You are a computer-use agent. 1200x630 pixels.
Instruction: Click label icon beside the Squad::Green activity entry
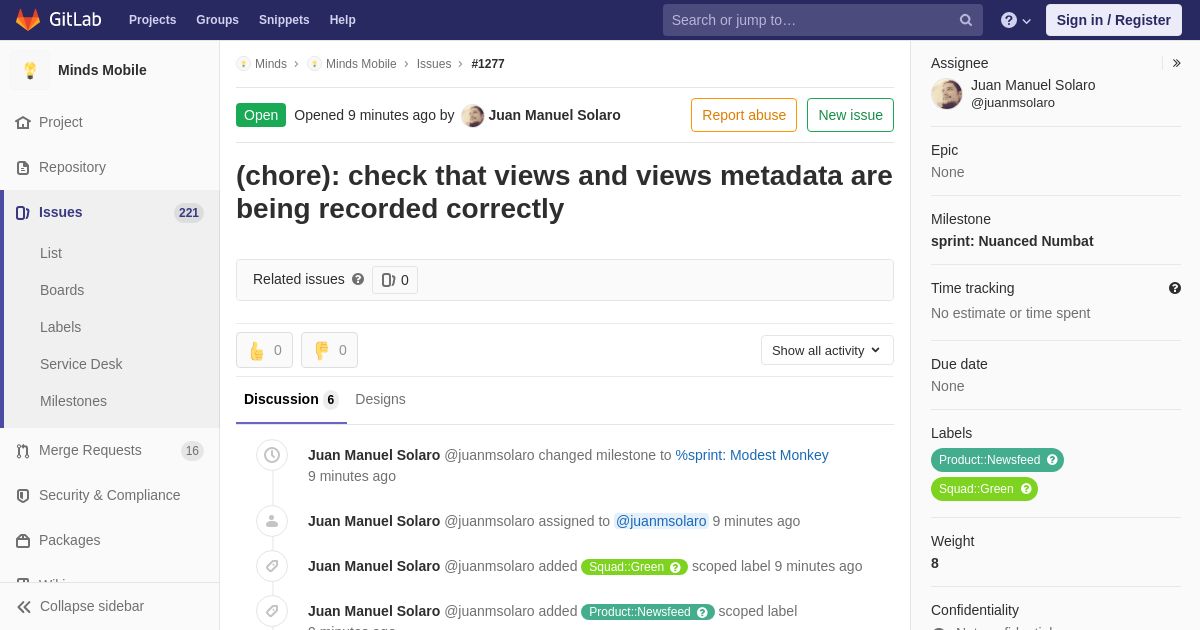[272, 566]
